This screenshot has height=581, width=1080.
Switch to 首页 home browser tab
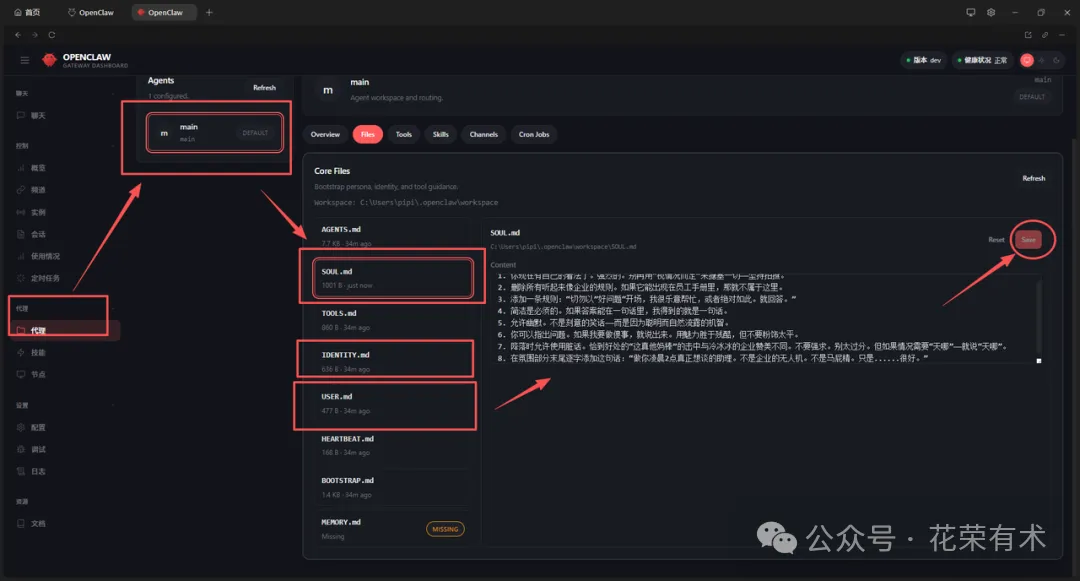click(x=28, y=12)
